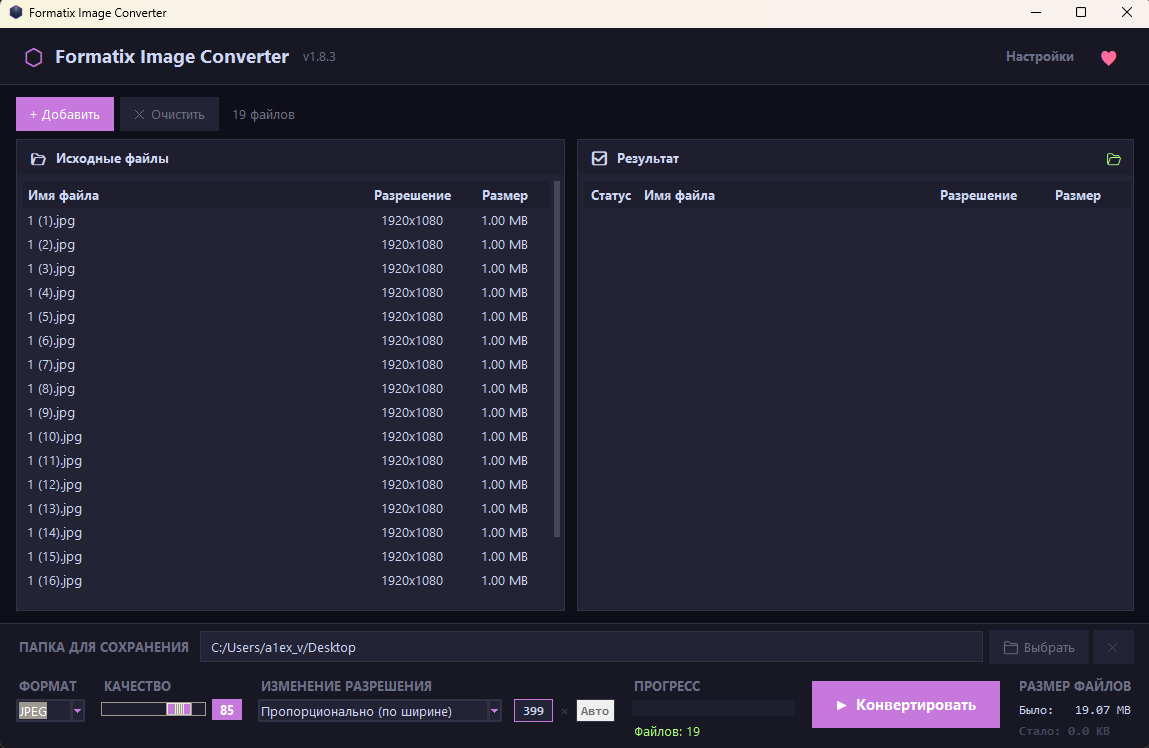
Task: Click results Разрешение column header
Action: click(x=978, y=196)
